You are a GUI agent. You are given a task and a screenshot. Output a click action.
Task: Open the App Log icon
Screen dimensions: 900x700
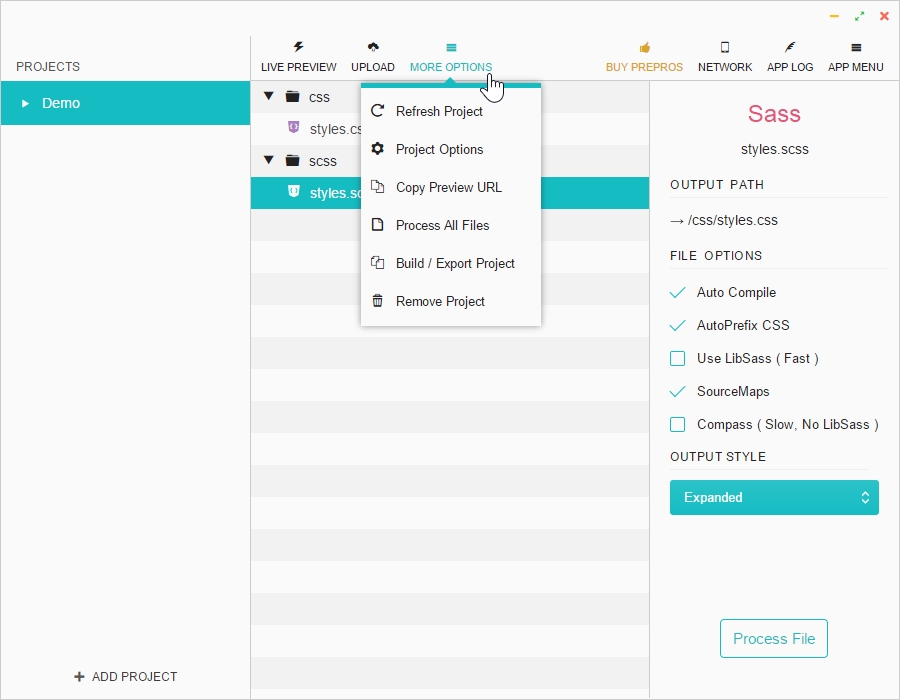(790, 46)
